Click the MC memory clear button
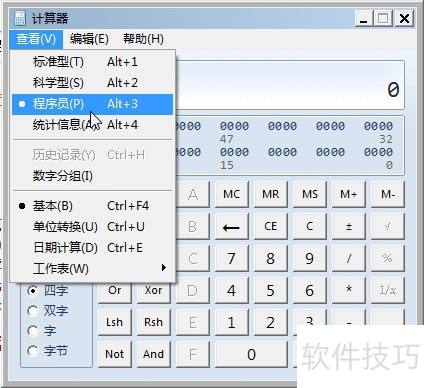This screenshot has width=424, height=388. tap(232, 194)
